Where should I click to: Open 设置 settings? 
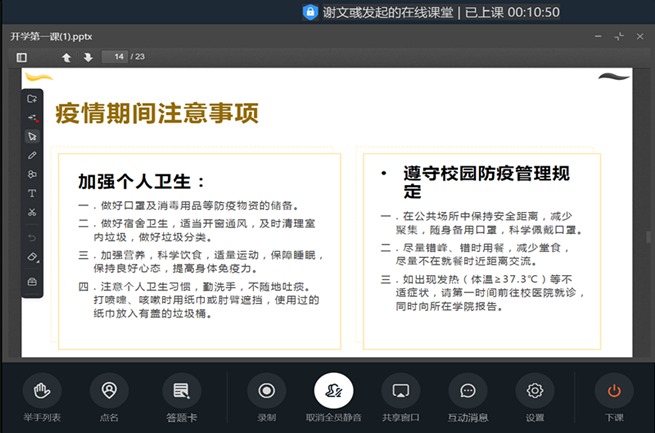point(535,398)
